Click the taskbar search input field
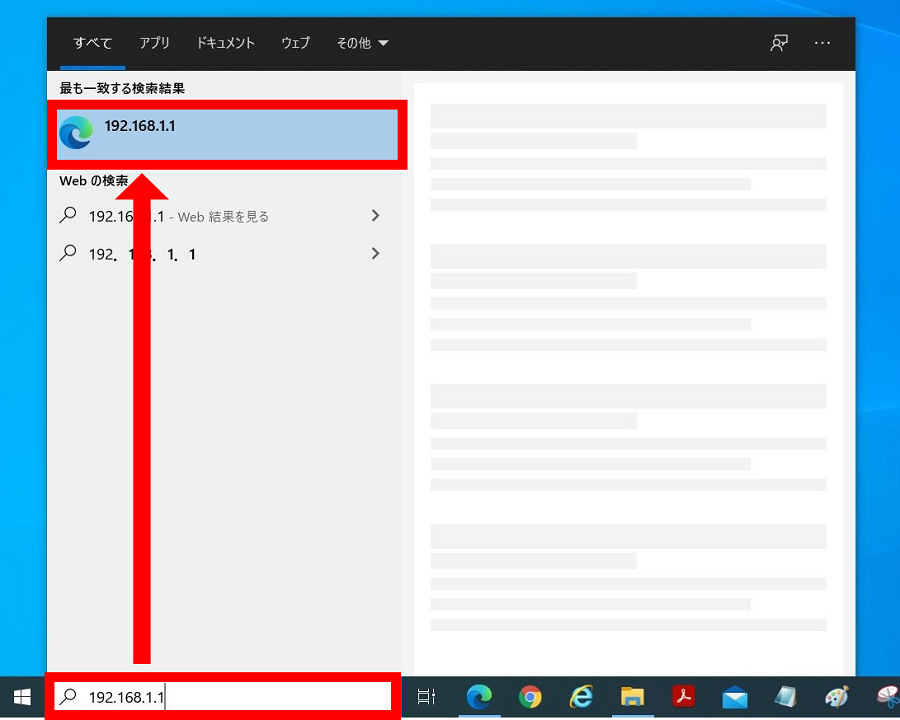Screen dimensions: 900x720 click(223, 696)
